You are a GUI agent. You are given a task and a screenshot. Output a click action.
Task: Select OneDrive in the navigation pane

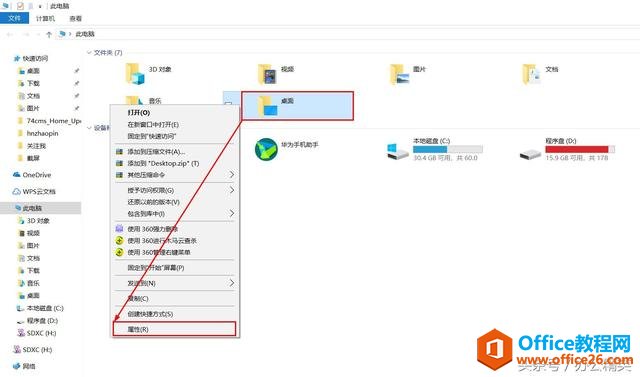pos(32,175)
